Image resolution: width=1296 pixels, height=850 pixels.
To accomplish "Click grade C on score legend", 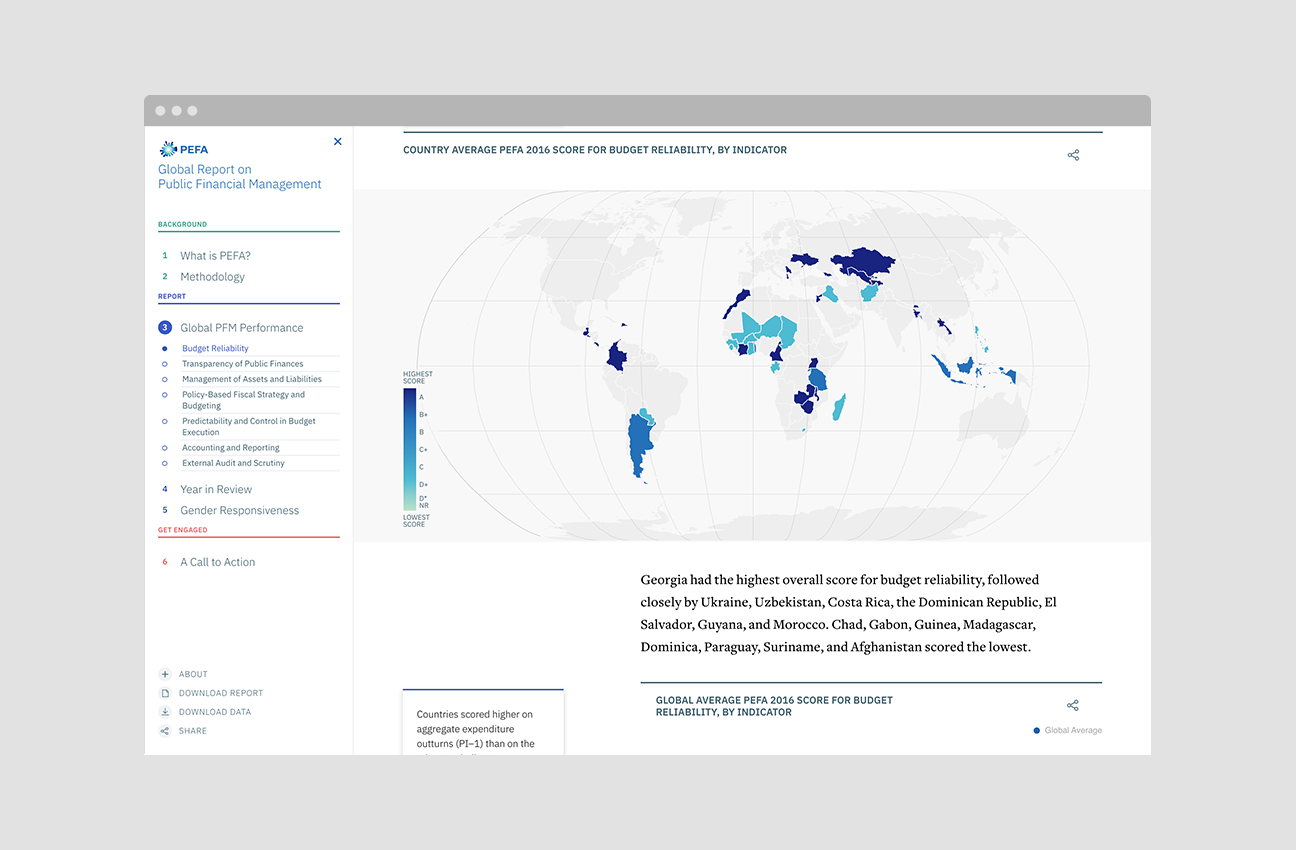I will point(422,467).
